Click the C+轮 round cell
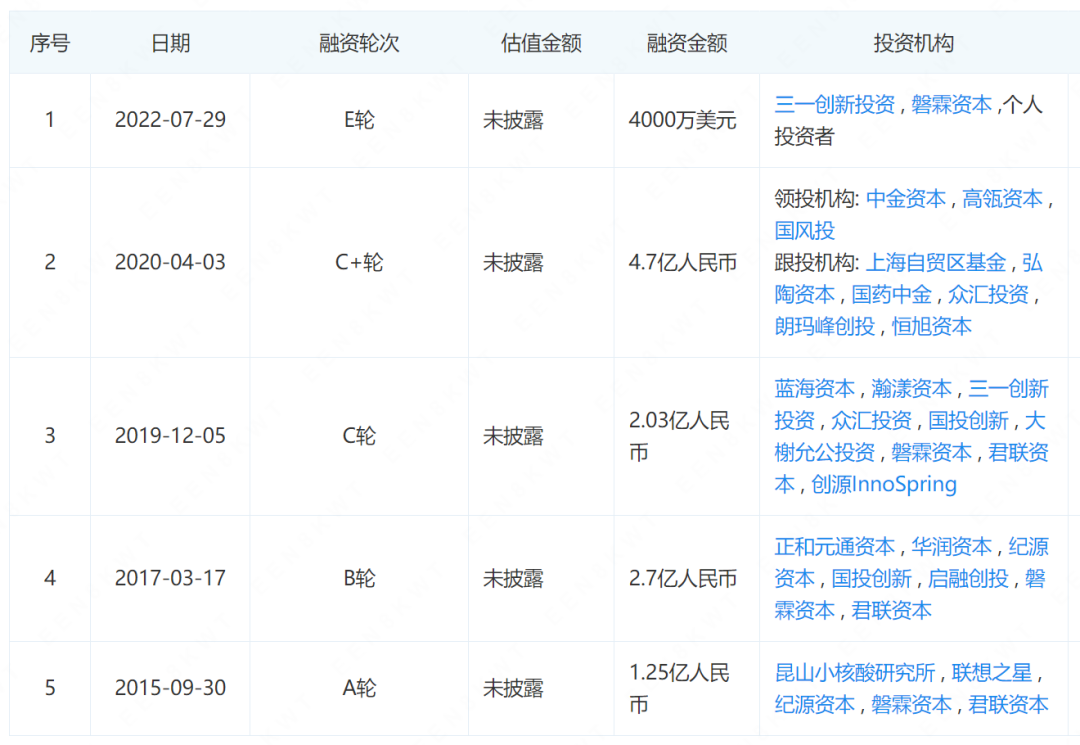1080x745 pixels. (359, 262)
